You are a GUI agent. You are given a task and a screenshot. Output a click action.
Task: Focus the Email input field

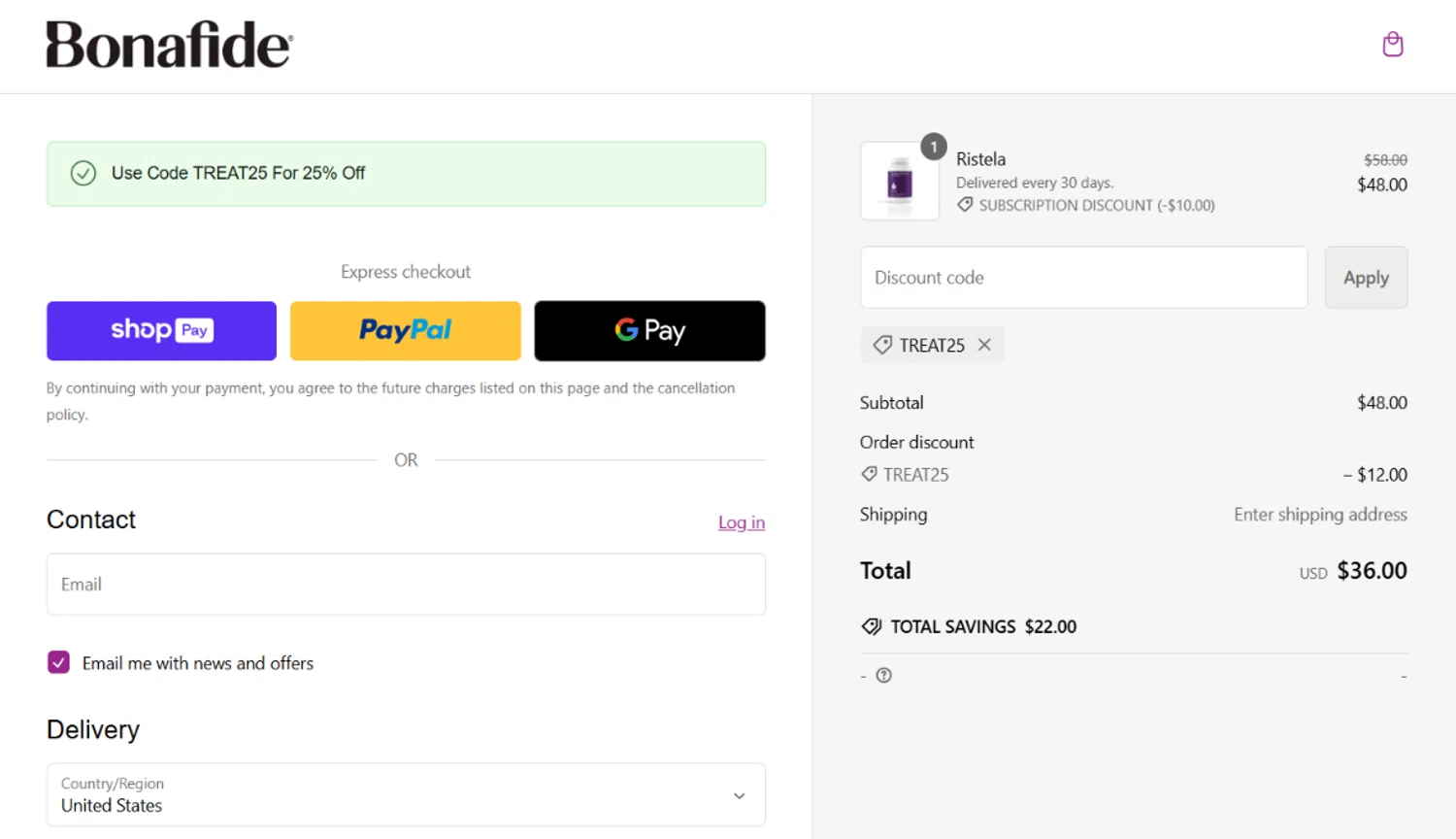click(x=406, y=585)
